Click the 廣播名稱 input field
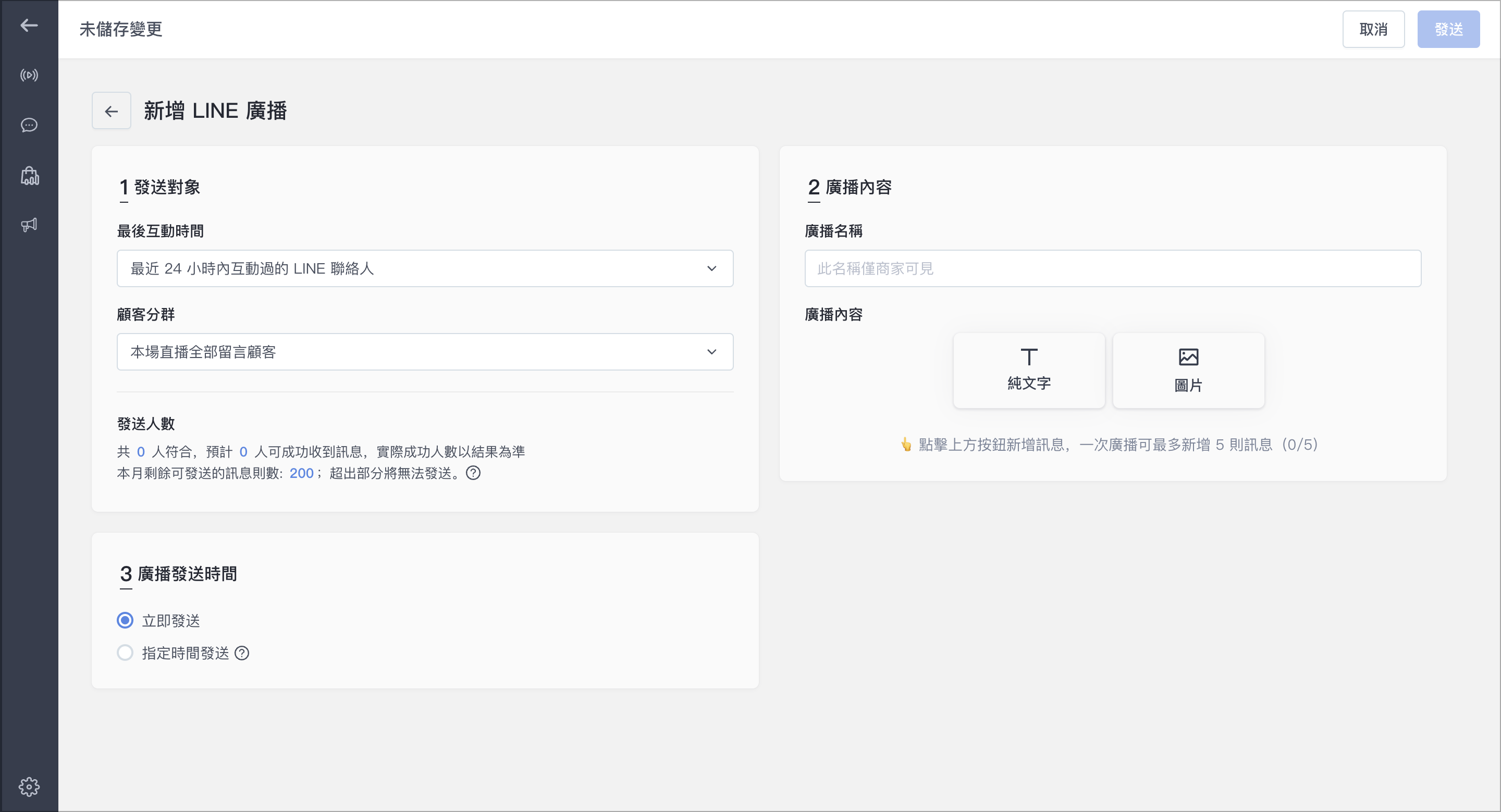1501x812 pixels. (1113, 268)
